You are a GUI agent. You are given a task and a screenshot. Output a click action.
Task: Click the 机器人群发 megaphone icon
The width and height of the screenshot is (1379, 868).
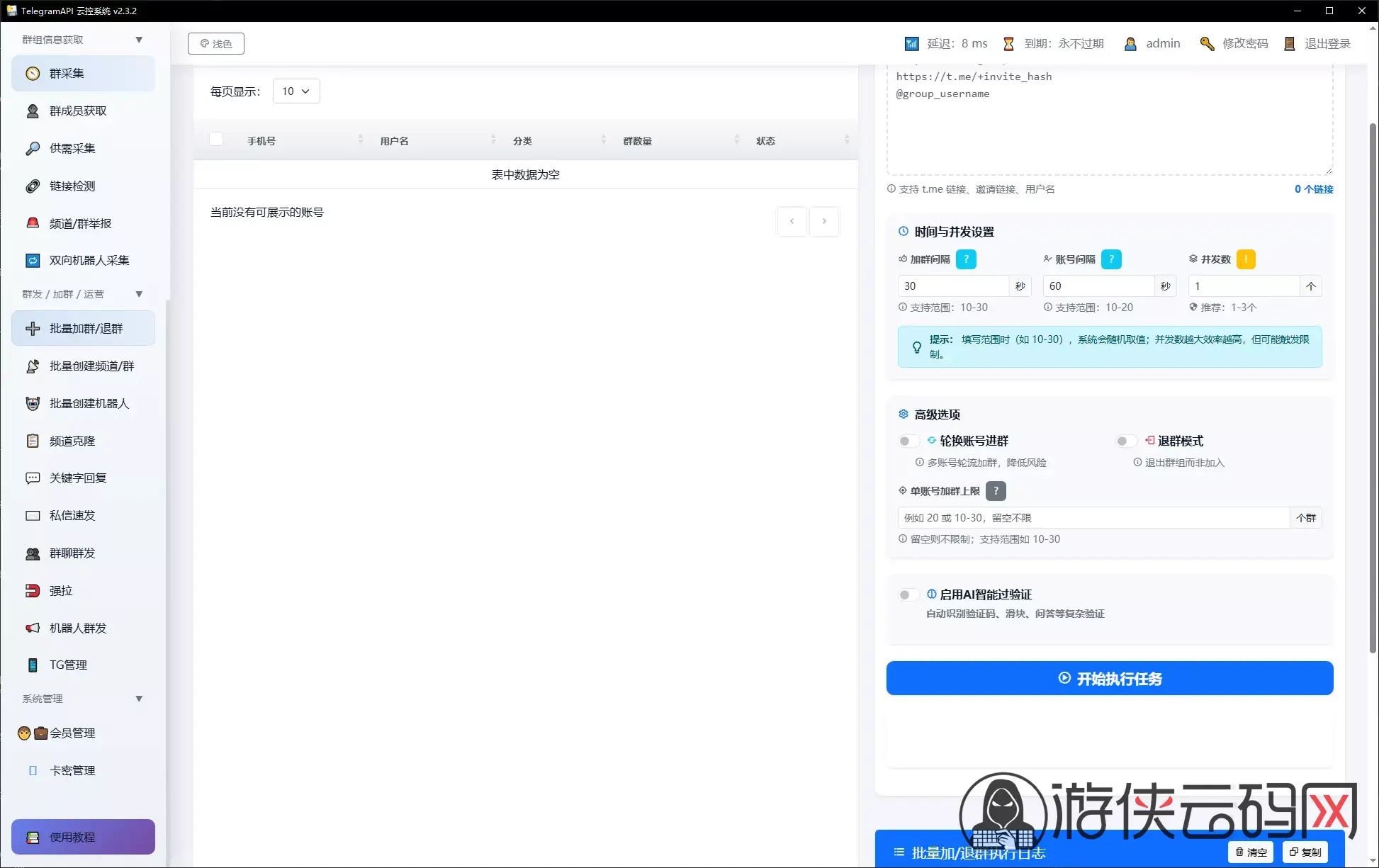33,628
